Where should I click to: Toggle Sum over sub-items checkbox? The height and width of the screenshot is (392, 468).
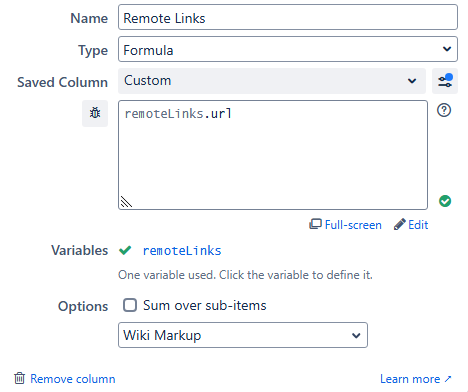(x=130, y=305)
